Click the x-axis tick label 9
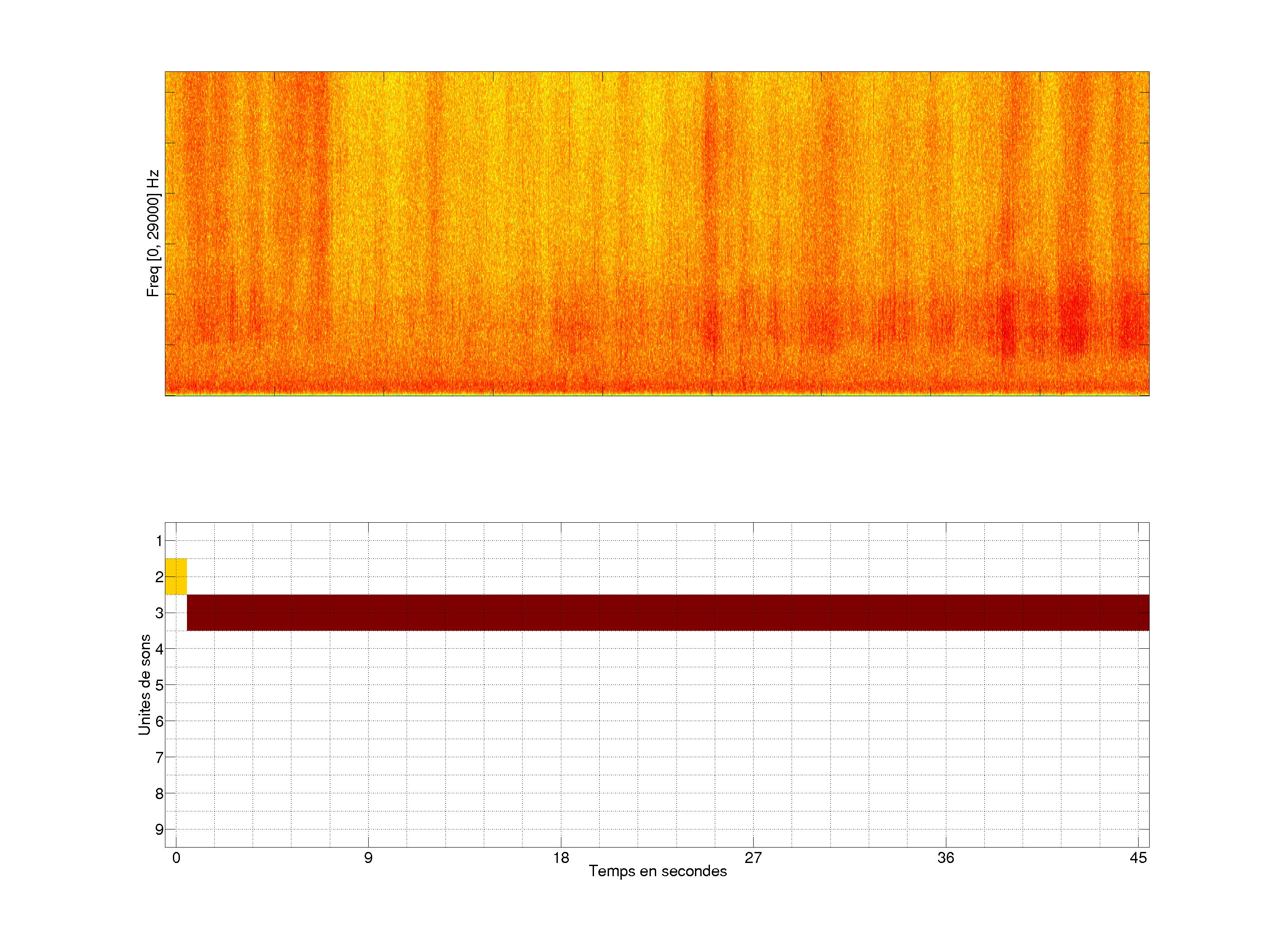The width and height of the screenshot is (1270, 952). tap(368, 858)
